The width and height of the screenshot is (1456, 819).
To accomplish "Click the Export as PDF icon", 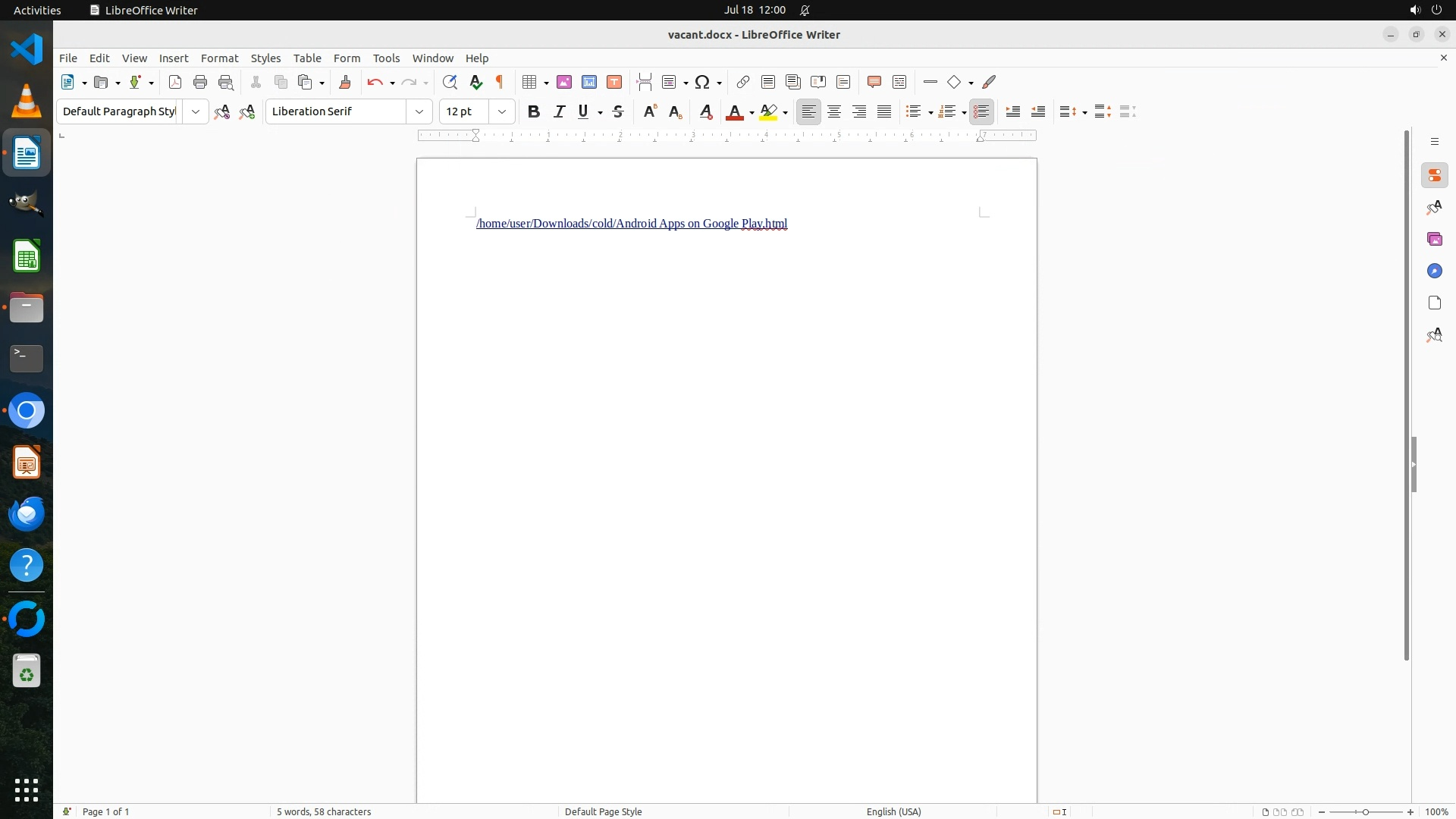I will (x=175, y=82).
